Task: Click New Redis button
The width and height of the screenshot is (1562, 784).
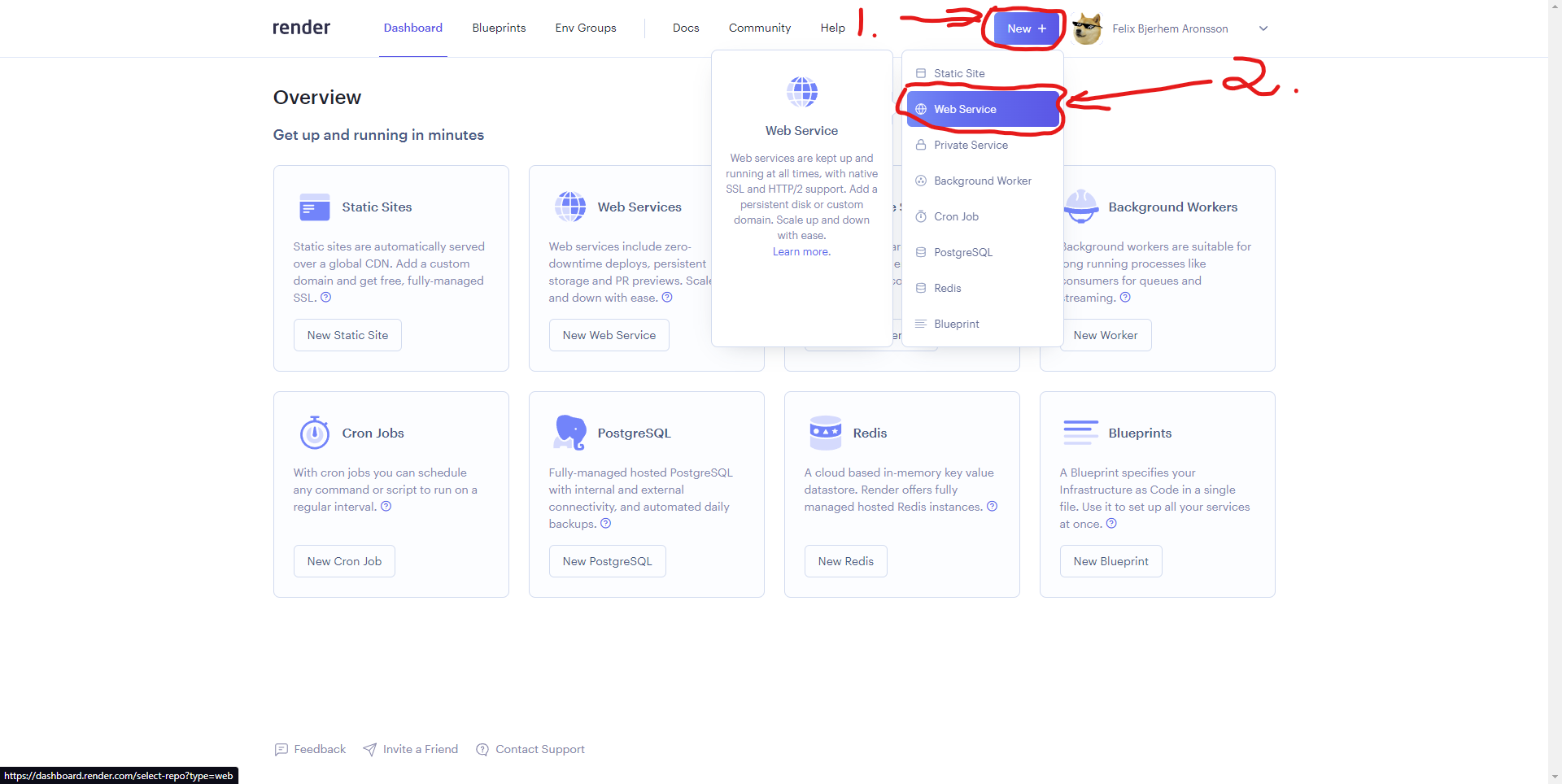Action: tap(846, 561)
